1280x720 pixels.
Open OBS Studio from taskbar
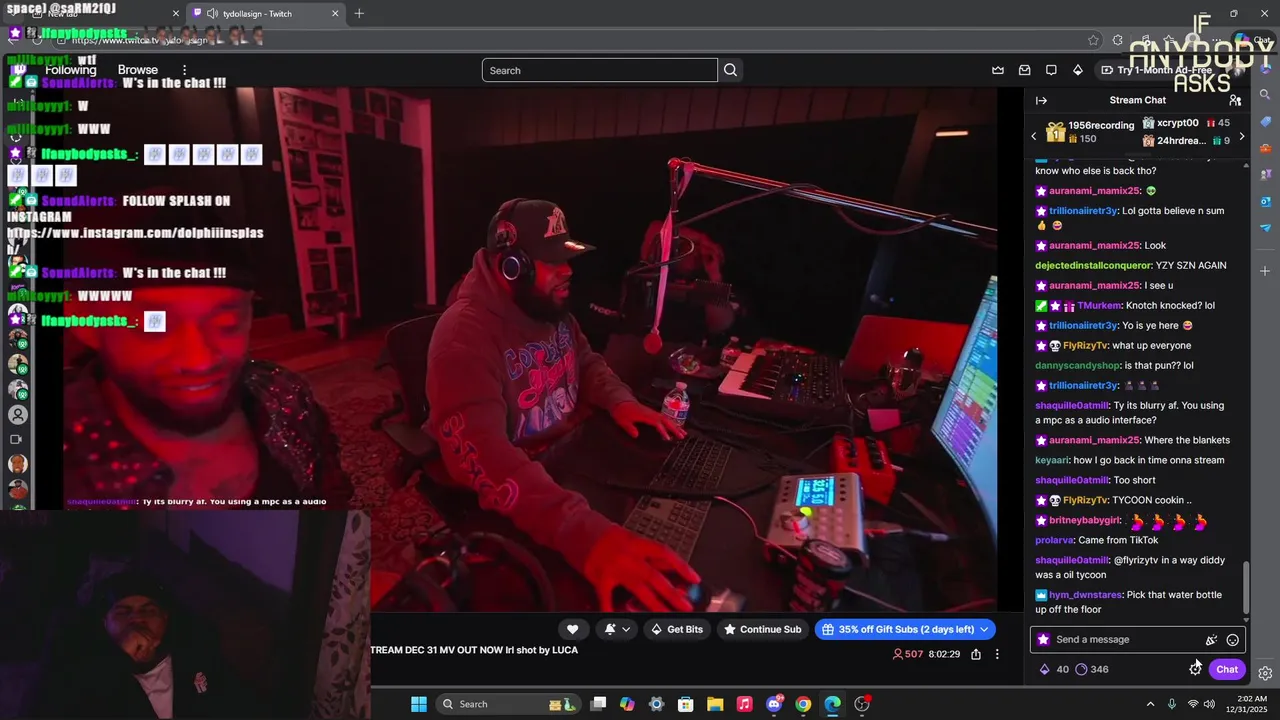(x=862, y=704)
